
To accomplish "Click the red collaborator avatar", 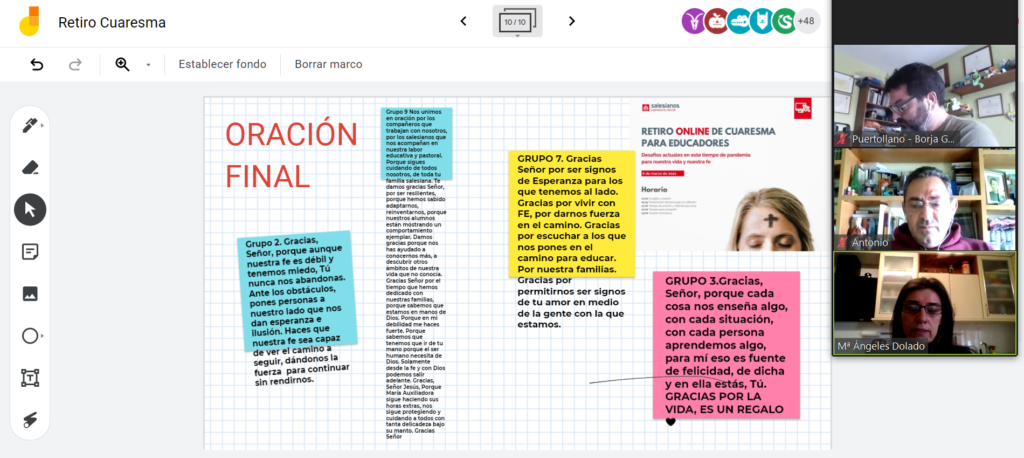I will (x=716, y=22).
